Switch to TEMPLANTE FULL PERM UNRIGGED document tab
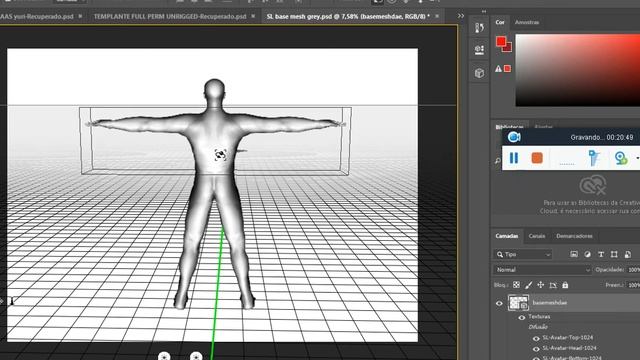 coord(170,17)
